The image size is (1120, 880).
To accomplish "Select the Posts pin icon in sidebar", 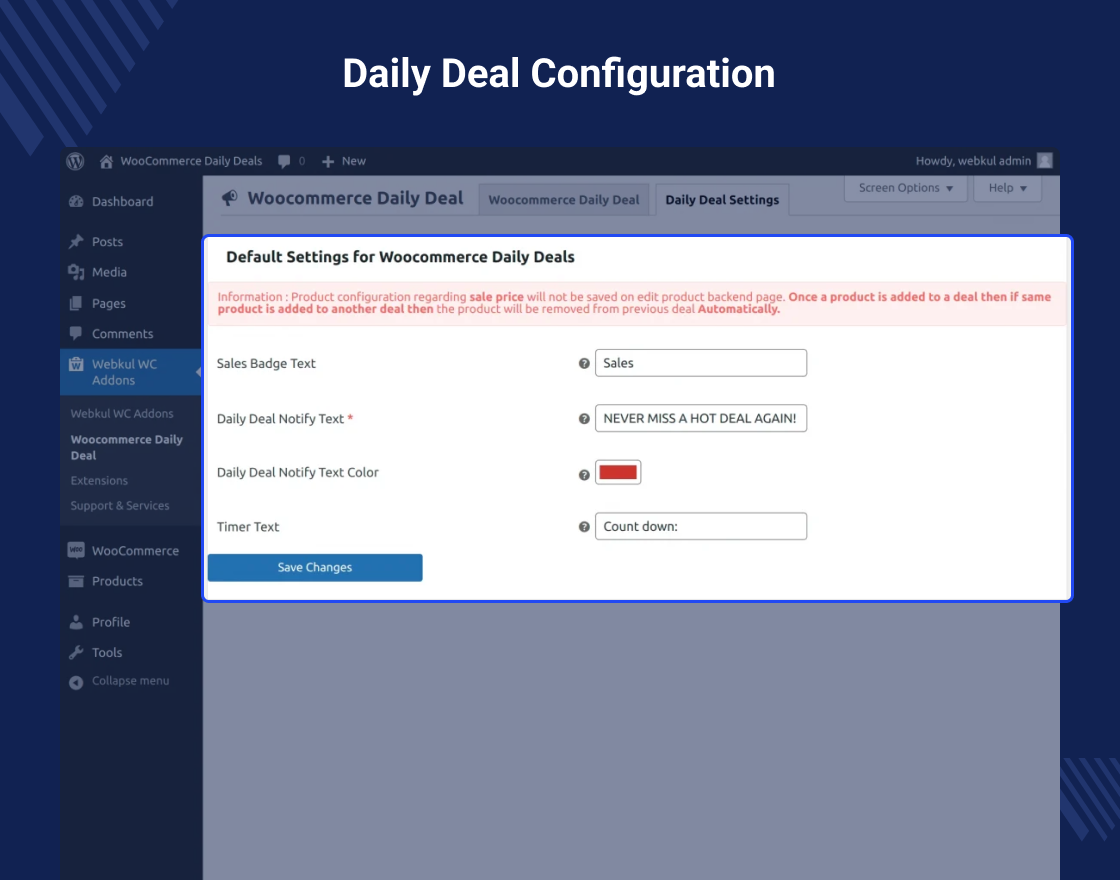I will [x=76, y=241].
